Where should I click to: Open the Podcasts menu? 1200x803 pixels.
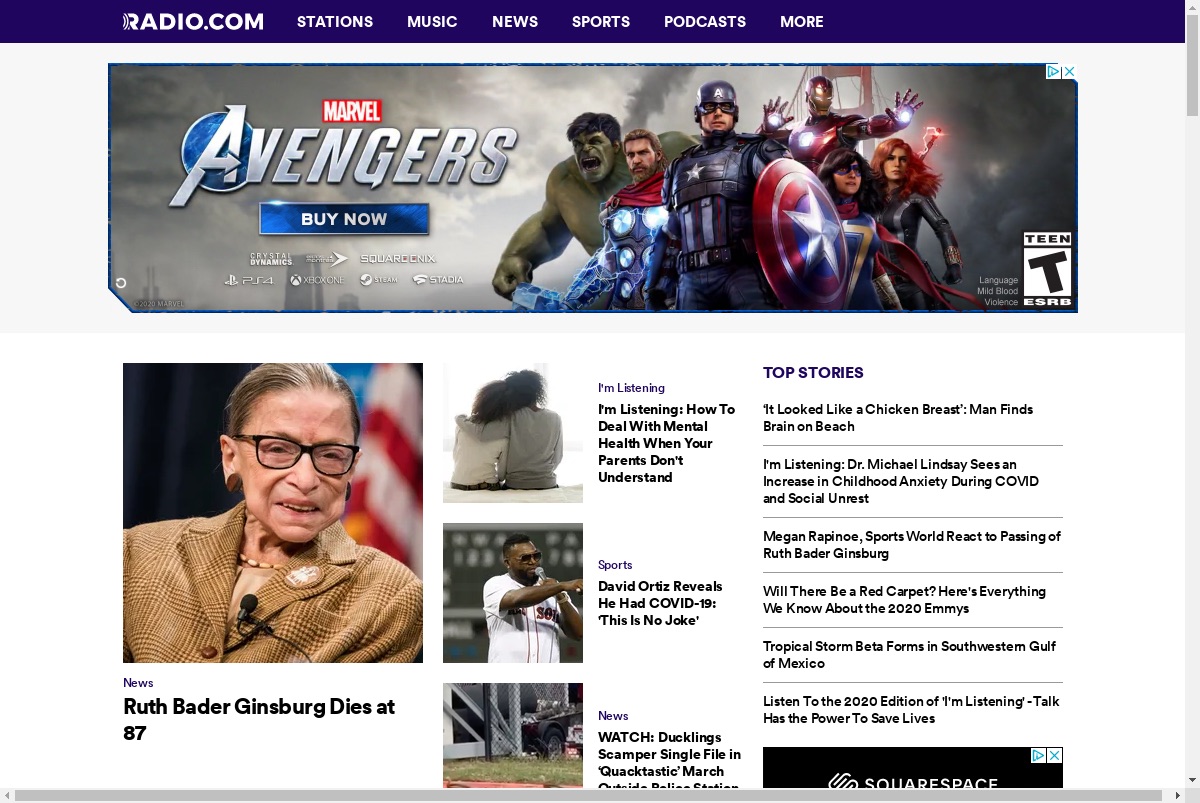705,21
